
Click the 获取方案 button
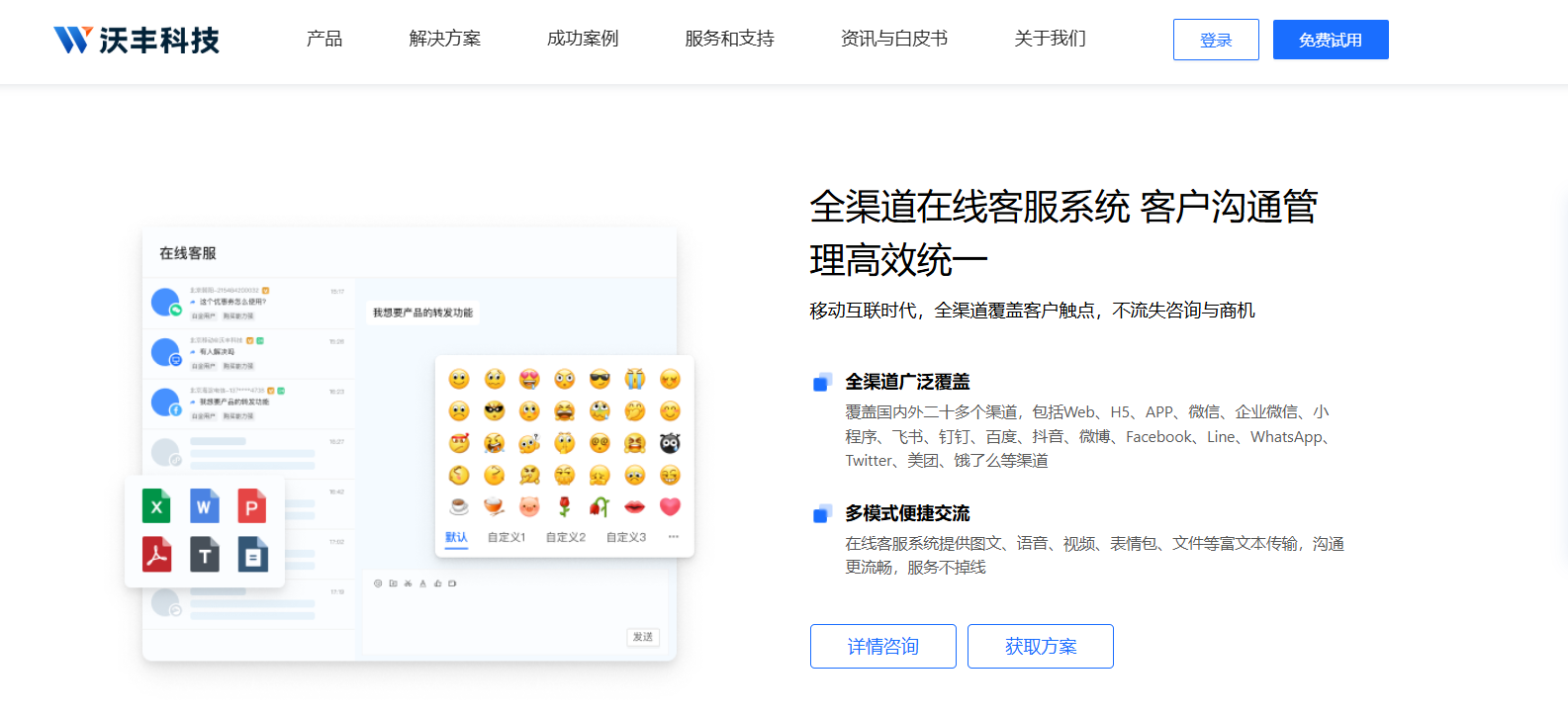1041,646
